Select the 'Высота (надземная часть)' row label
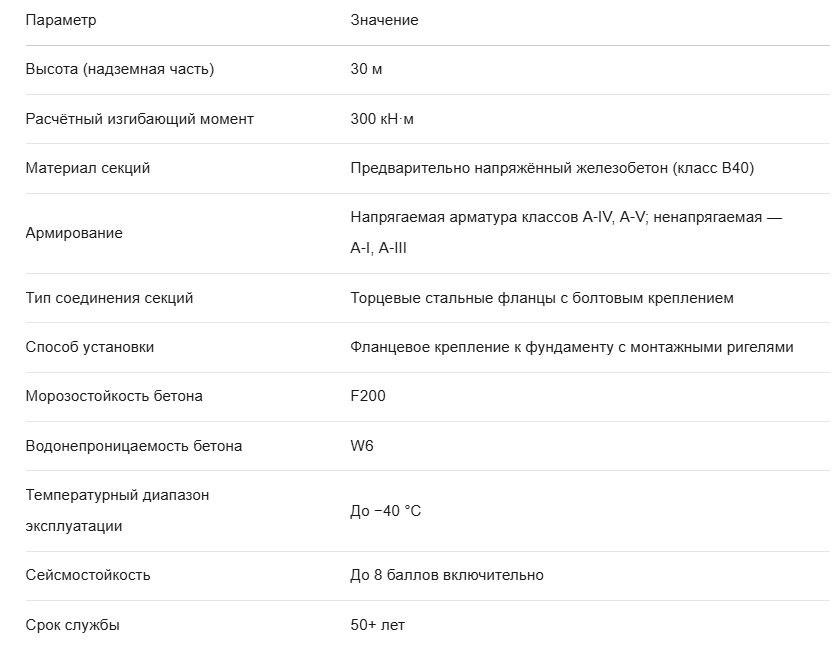Screen dimensions: 833x653 tap(120, 70)
